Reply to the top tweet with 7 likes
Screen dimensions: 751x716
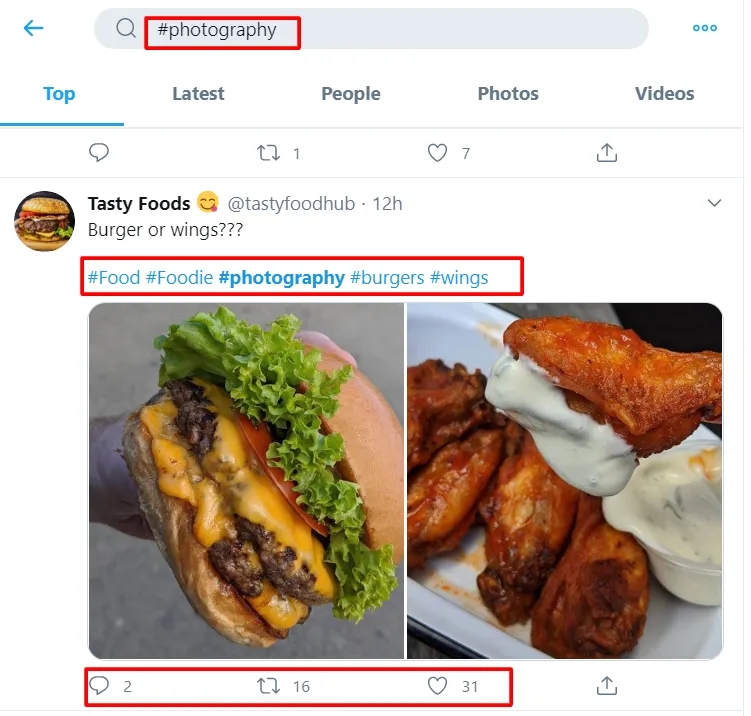tap(99, 153)
